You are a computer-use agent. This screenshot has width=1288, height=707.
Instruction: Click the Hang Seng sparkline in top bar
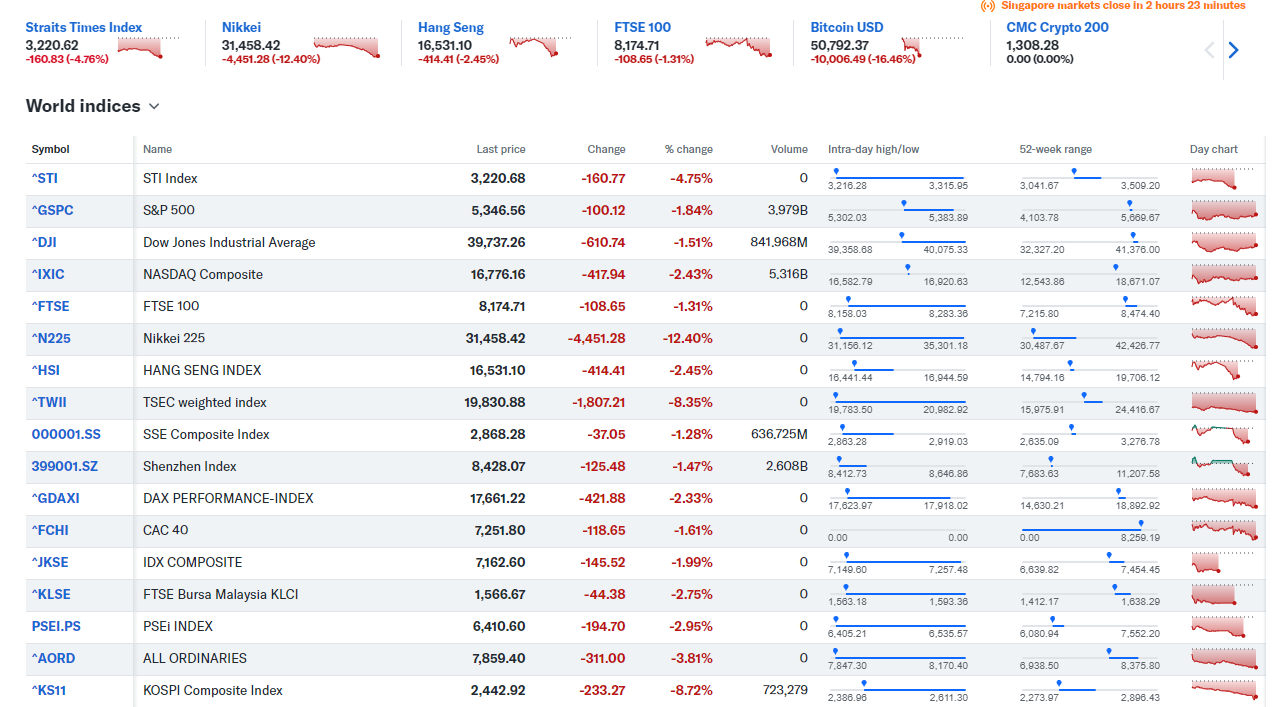pyautogui.click(x=540, y=46)
